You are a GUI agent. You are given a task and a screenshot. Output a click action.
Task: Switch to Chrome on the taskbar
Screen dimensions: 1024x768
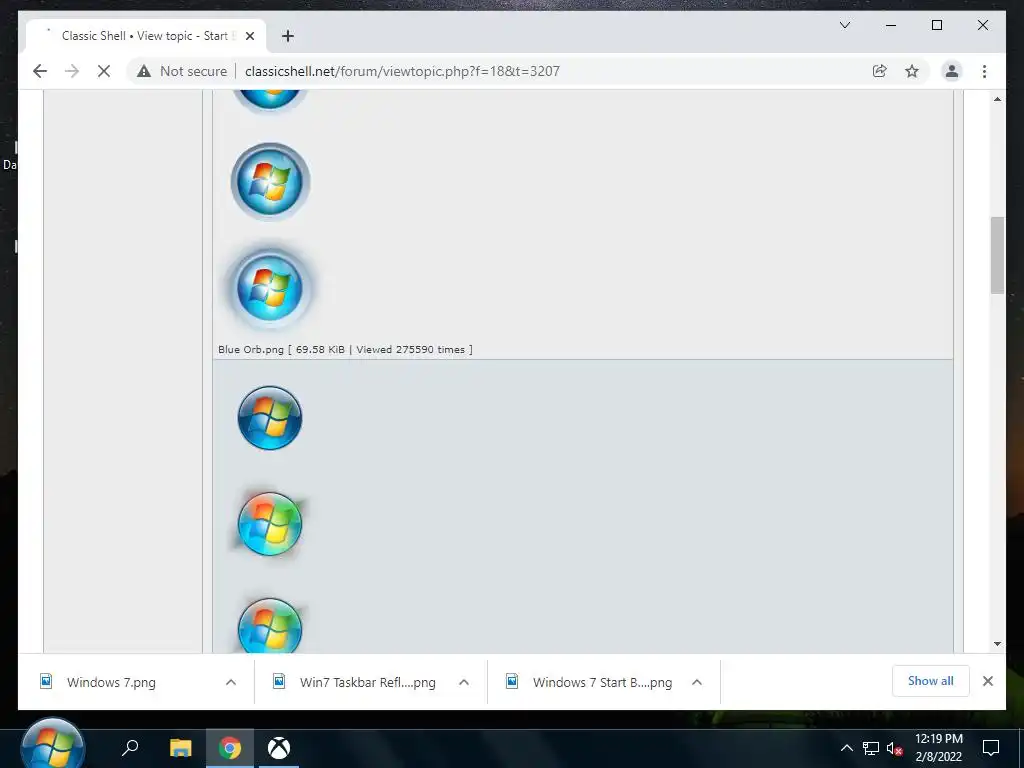pos(230,748)
